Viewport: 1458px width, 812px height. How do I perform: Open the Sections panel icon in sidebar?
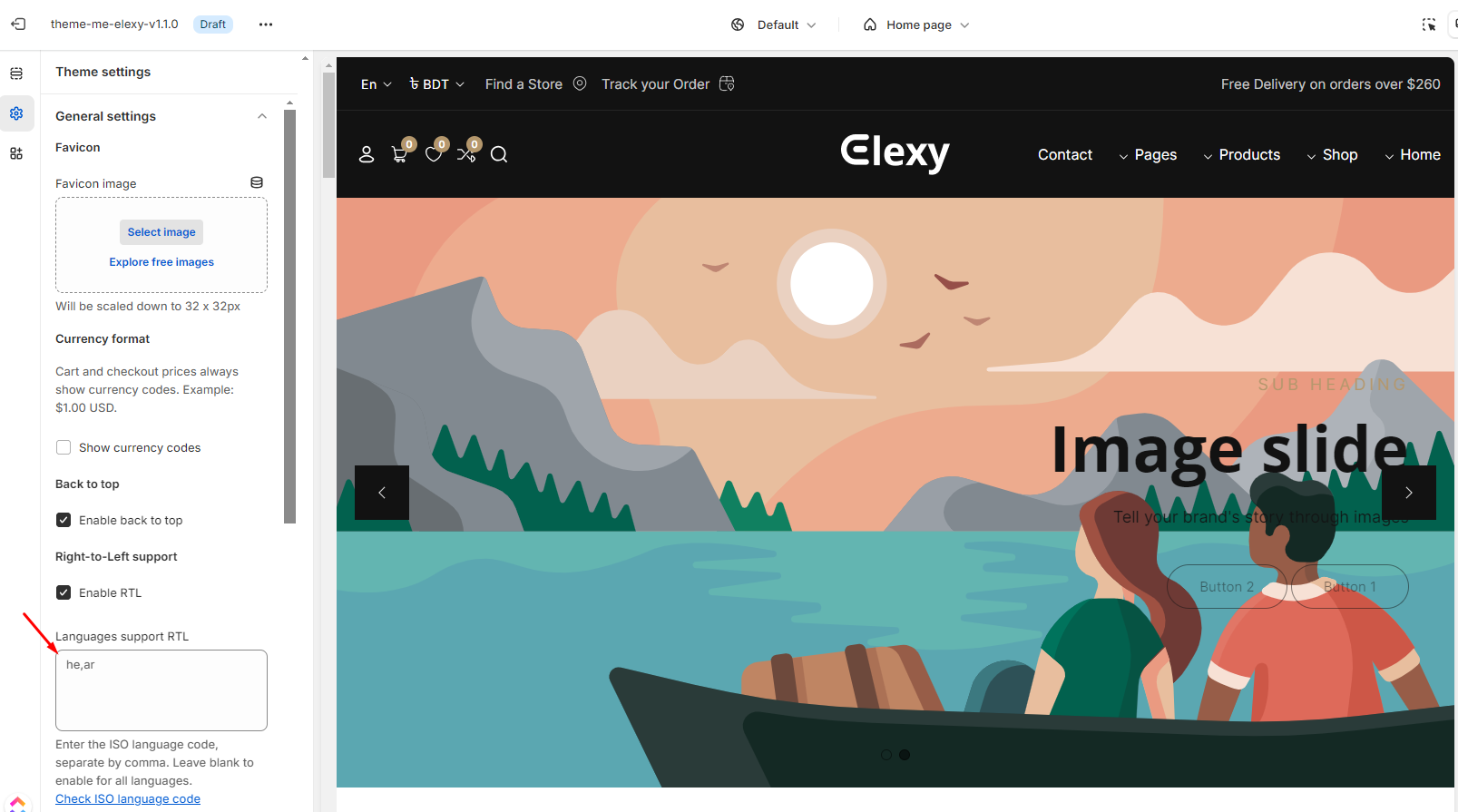[16, 73]
